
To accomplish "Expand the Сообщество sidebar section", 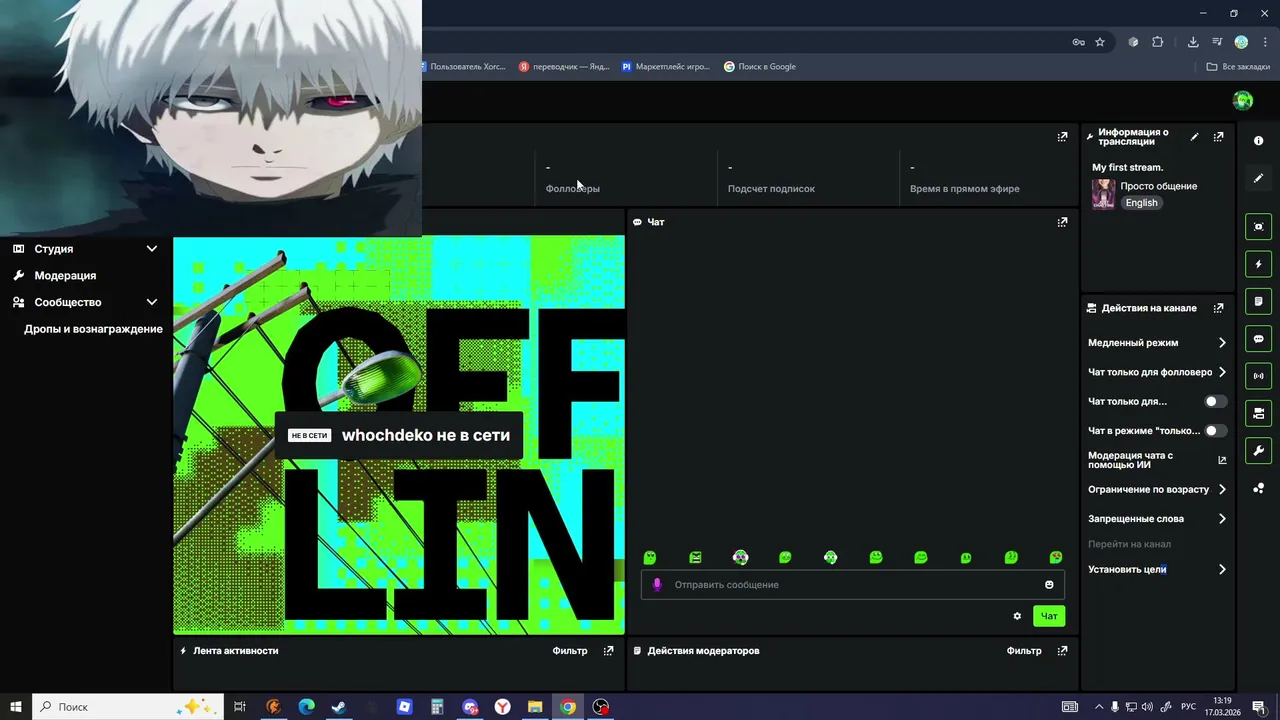I will 152,302.
